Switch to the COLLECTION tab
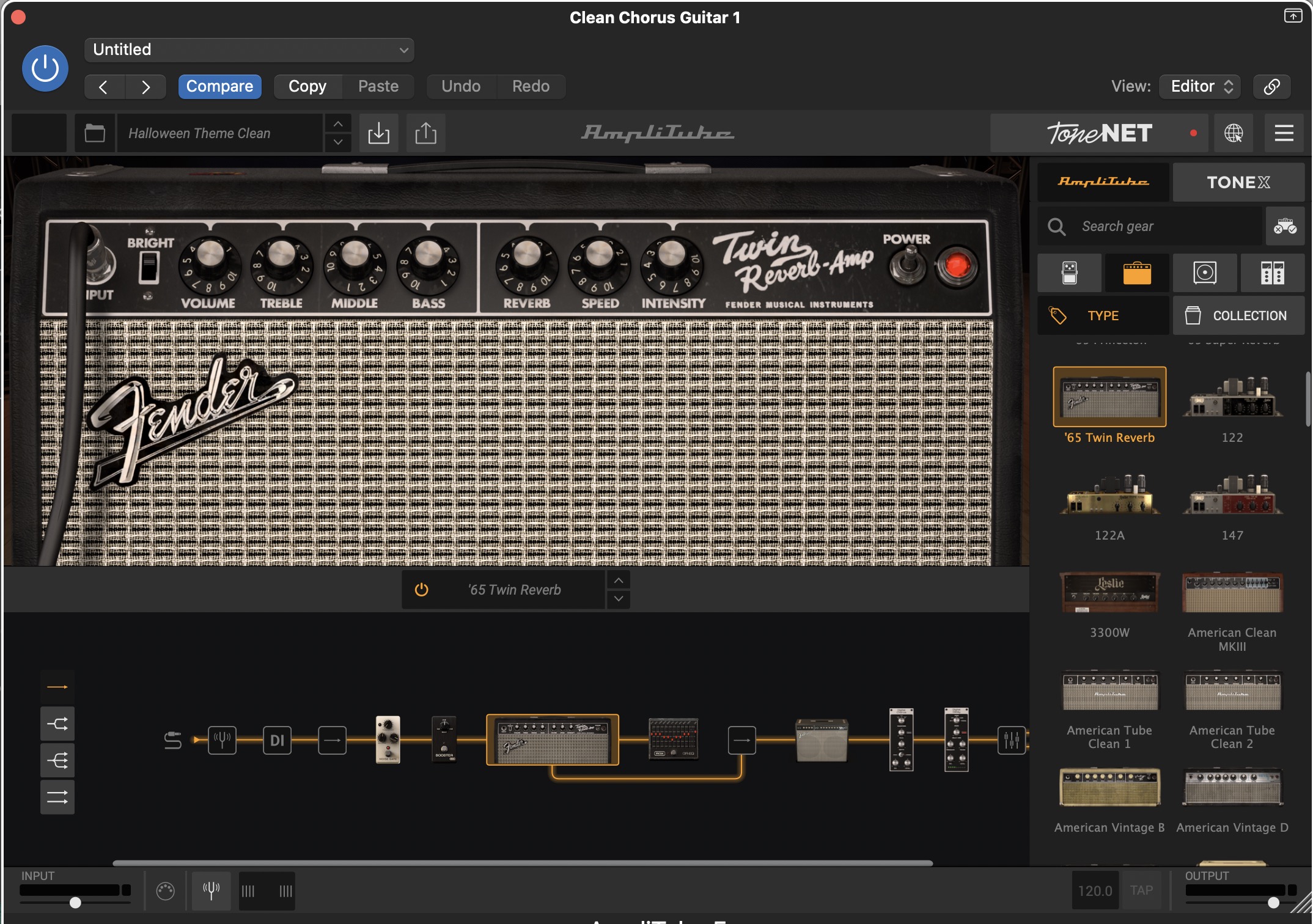Image resolution: width=1313 pixels, height=924 pixels. click(1238, 315)
